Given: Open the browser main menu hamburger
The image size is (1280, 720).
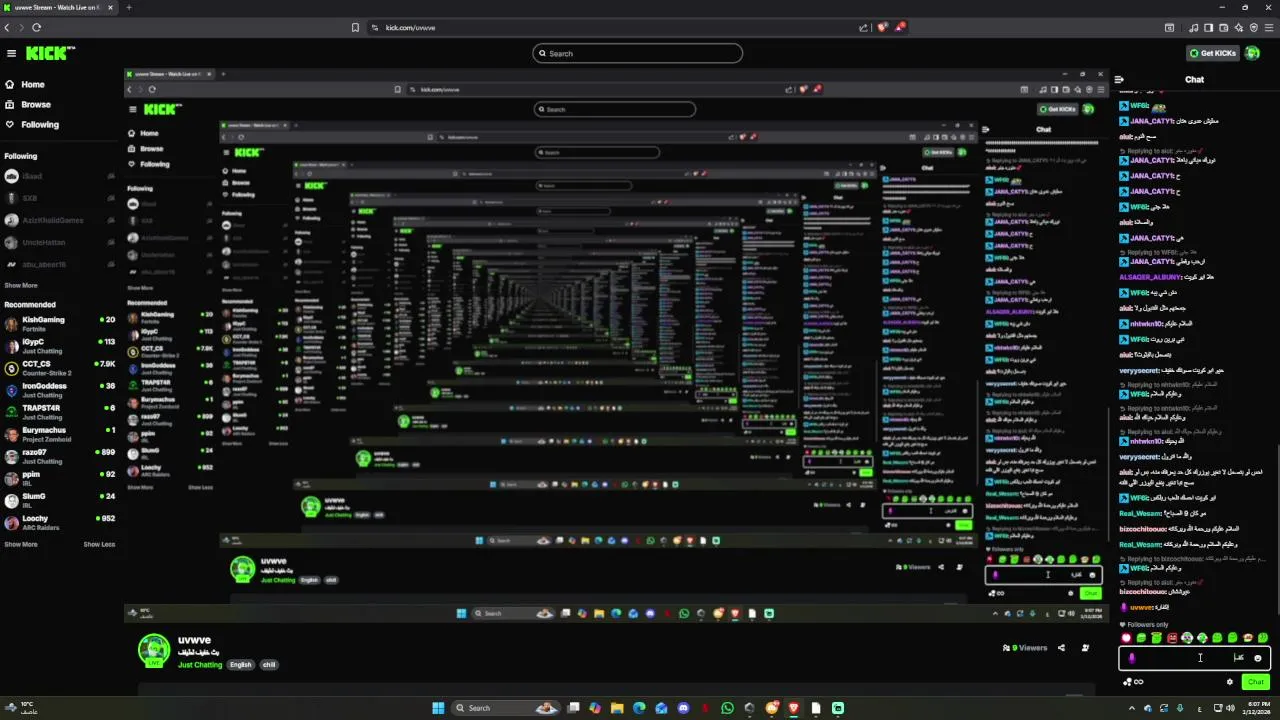Looking at the screenshot, I should pos(1270,28).
